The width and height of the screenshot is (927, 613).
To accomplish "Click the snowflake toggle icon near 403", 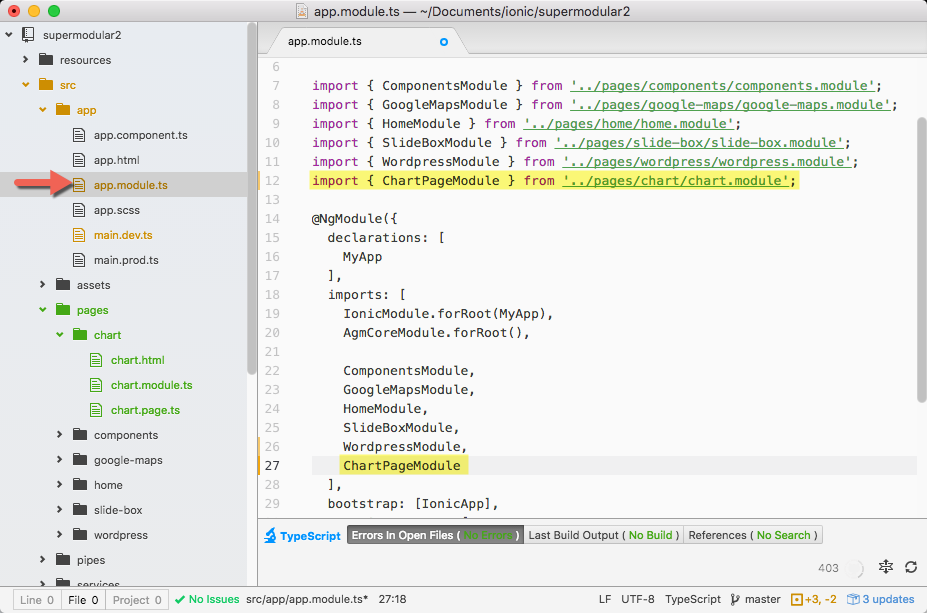I will coord(886,567).
